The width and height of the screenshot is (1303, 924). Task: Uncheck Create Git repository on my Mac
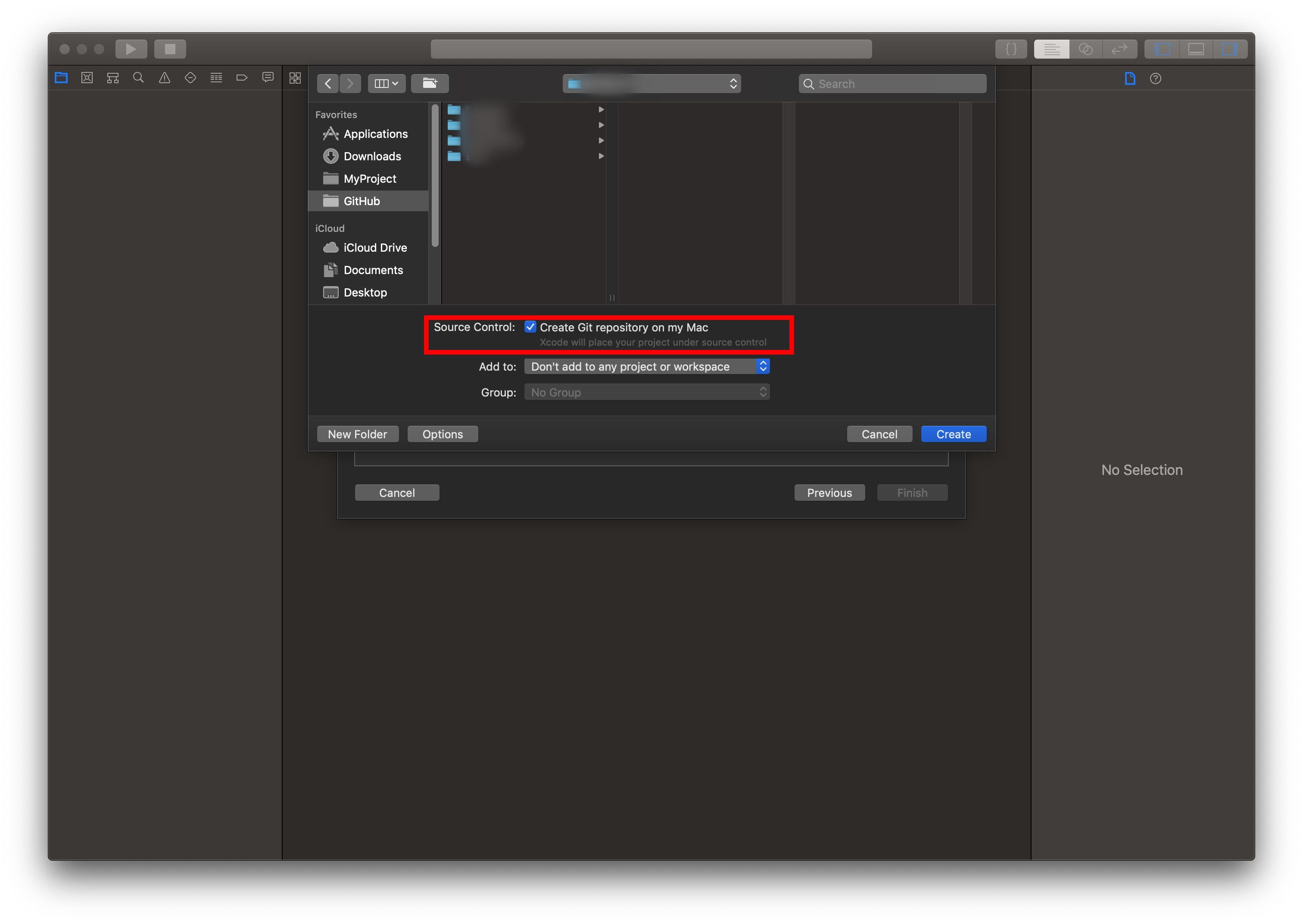coord(530,327)
